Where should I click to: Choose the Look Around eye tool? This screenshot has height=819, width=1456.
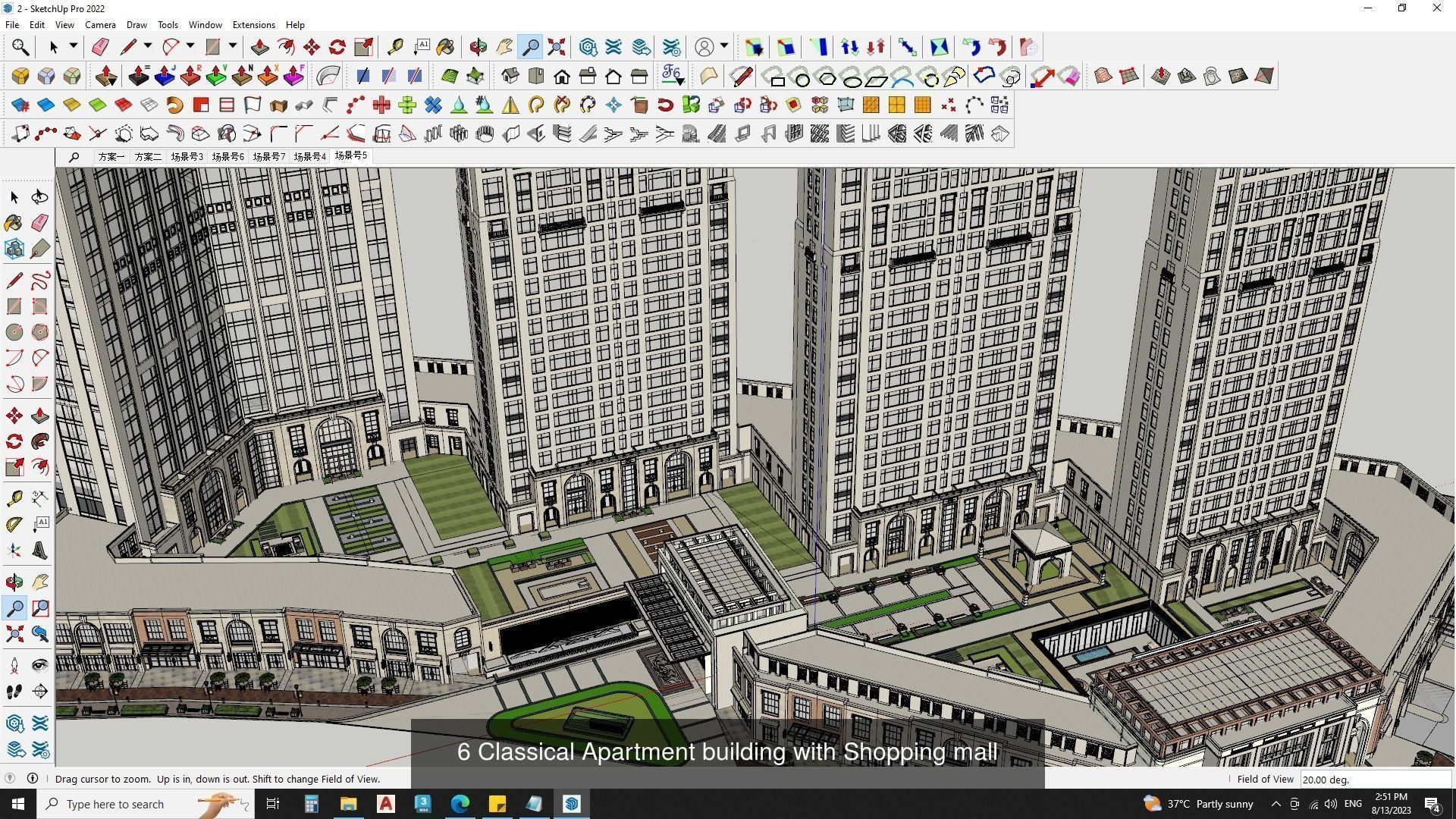(40, 666)
